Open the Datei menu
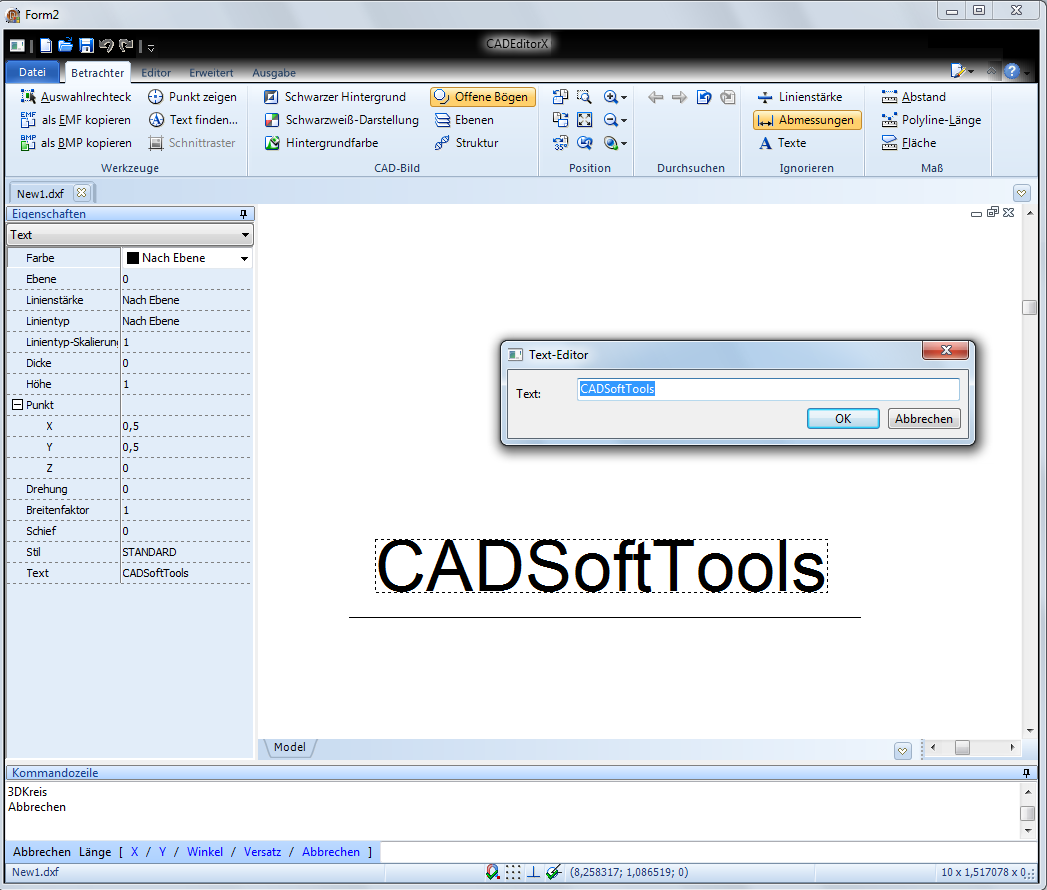The height and width of the screenshot is (890, 1047). click(32, 72)
